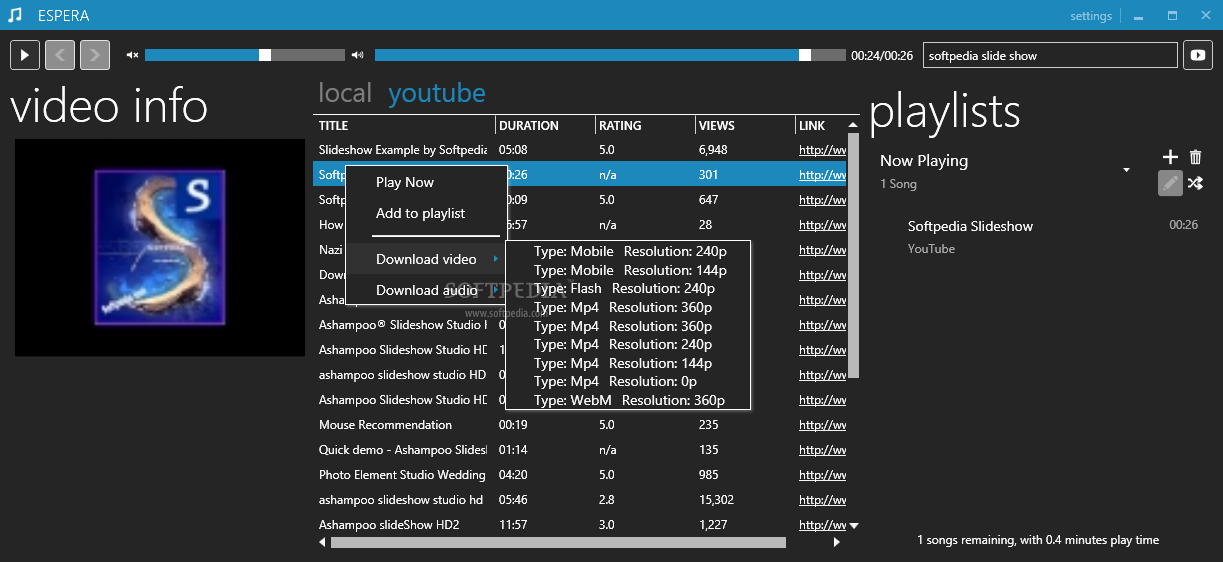This screenshot has height=562, width=1223.
Task: Click the video preview thumbnail
Action: [160, 247]
